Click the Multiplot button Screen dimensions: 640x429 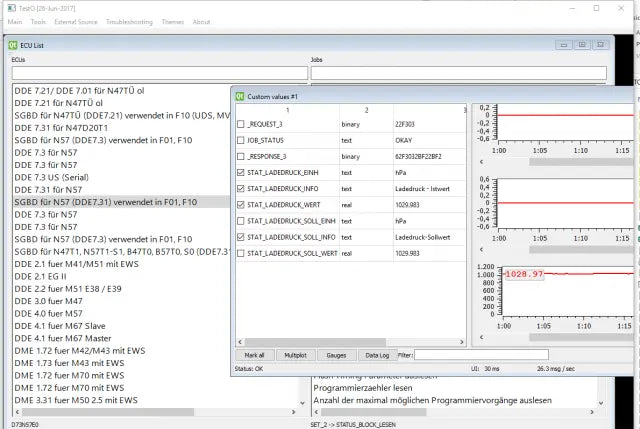point(295,354)
